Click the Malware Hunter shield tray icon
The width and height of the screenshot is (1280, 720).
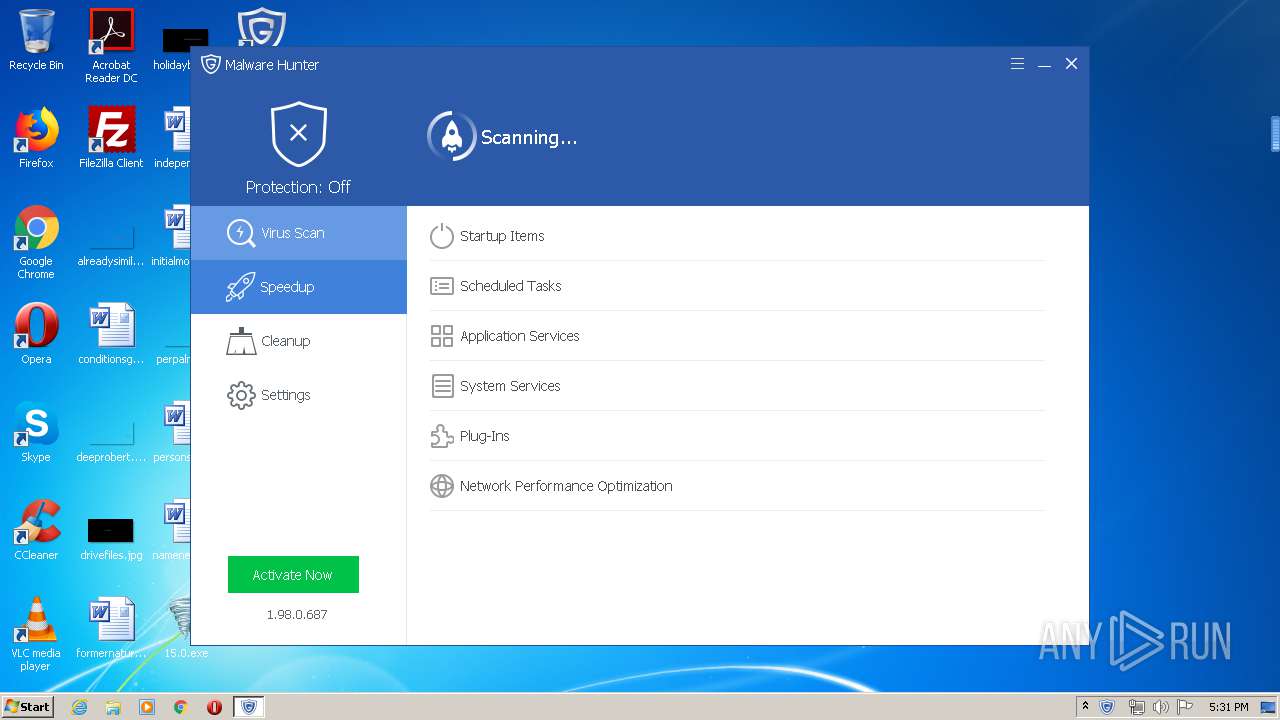coord(1108,707)
